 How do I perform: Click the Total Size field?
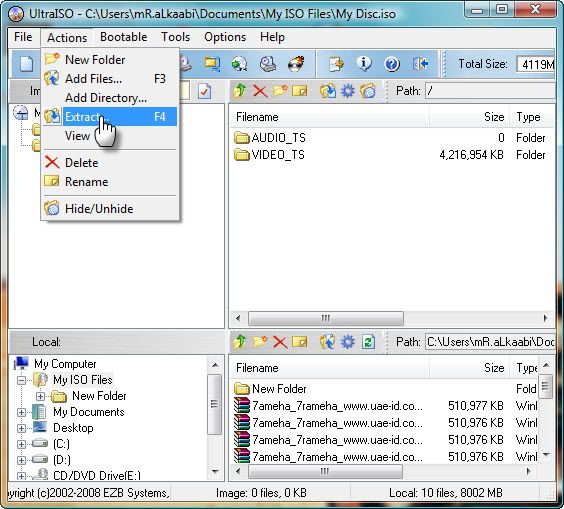point(536,65)
